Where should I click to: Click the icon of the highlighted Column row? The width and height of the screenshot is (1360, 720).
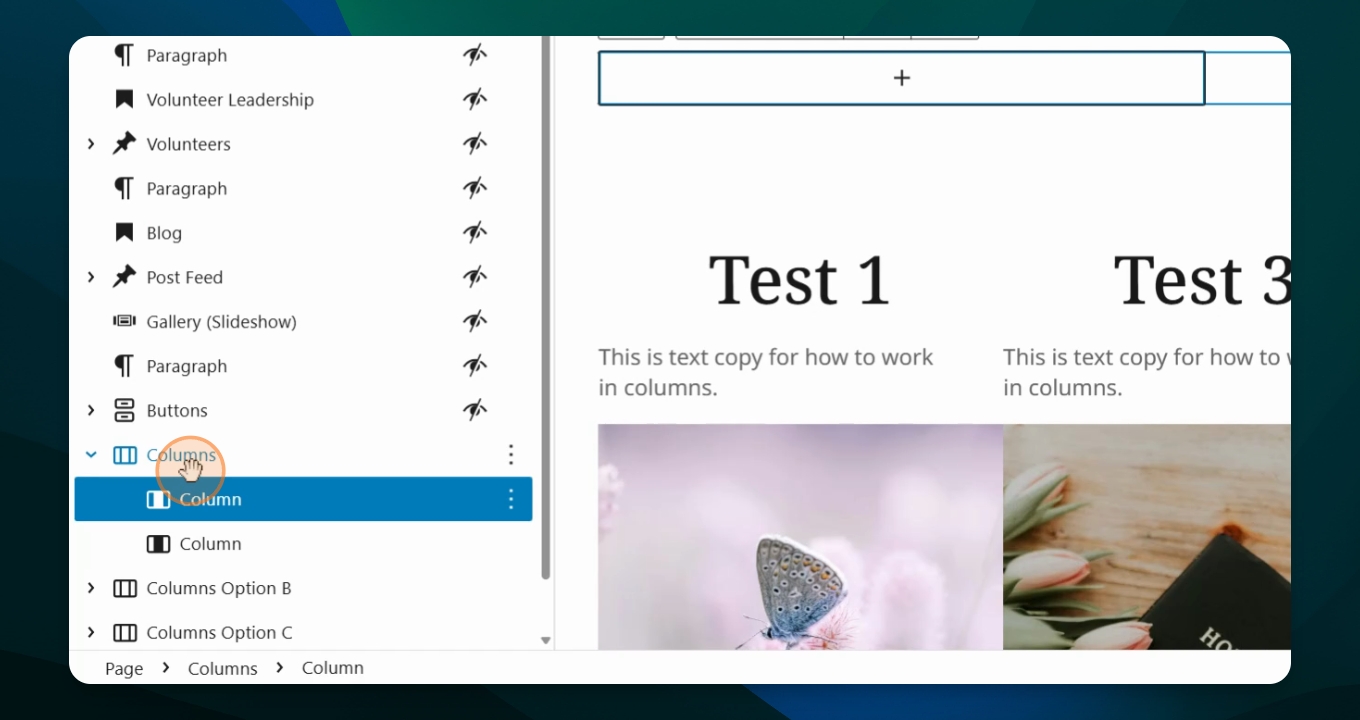158,499
